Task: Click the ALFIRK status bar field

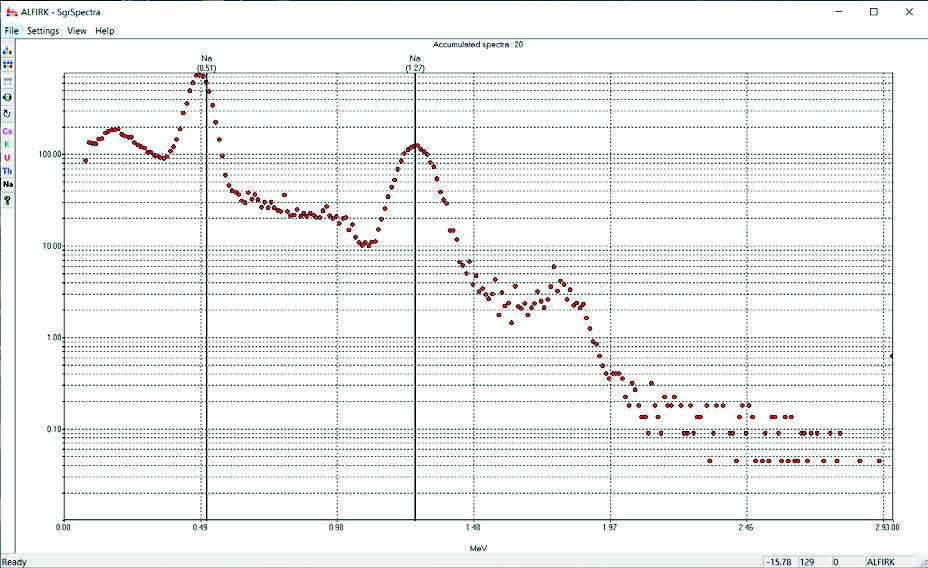Action: pos(886,561)
